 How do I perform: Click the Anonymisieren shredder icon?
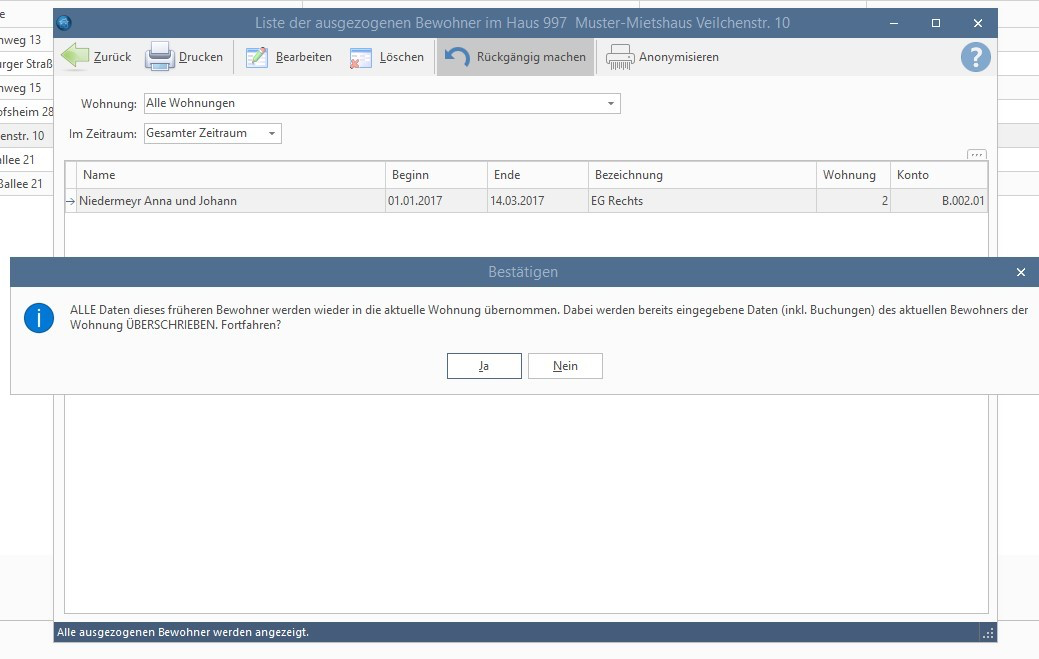[x=620, y=57]
